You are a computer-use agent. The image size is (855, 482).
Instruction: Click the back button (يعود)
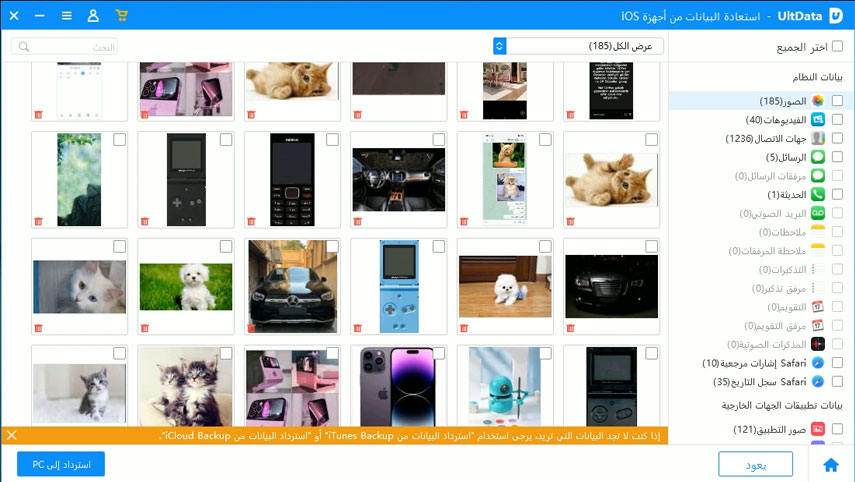point(755,464)
